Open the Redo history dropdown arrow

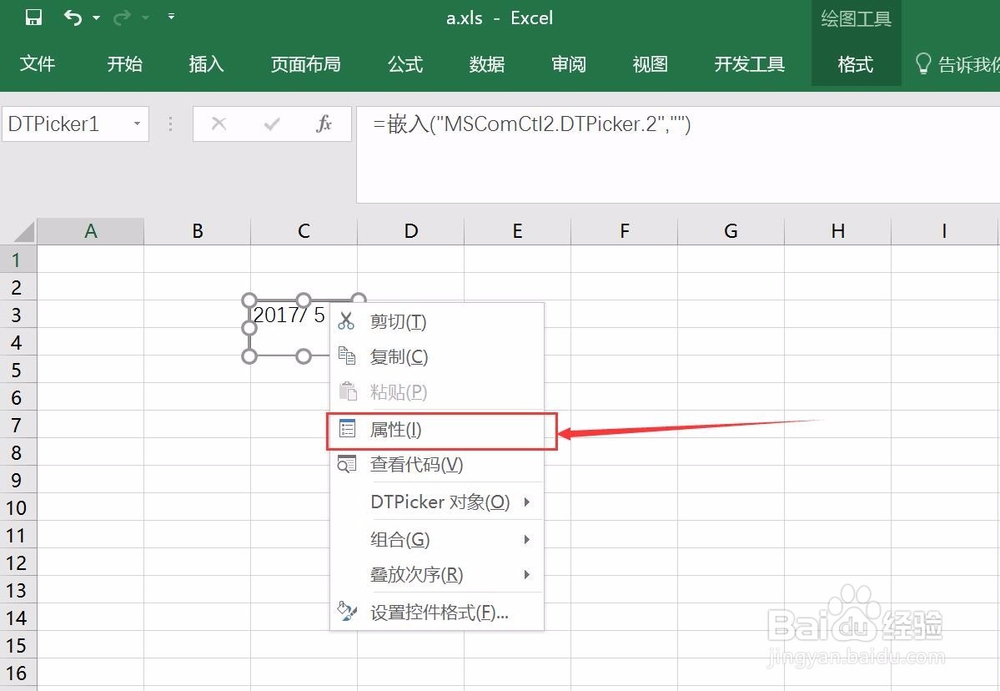(145, 18)
